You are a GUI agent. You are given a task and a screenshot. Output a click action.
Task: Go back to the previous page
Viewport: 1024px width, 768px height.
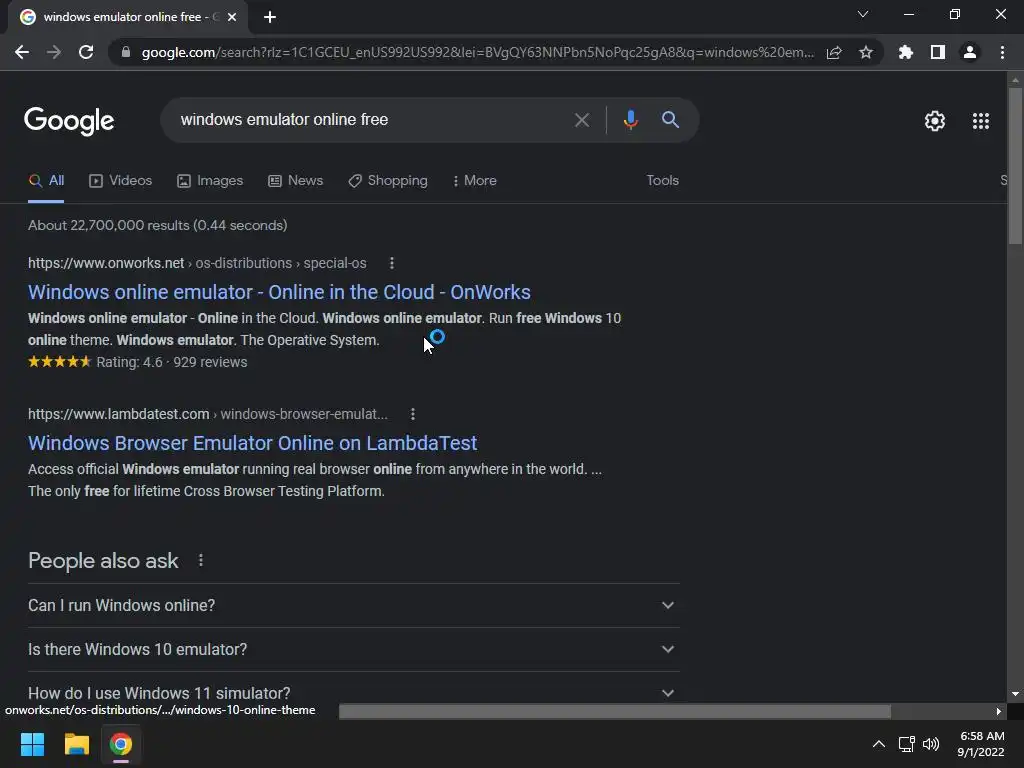point(22,52)
